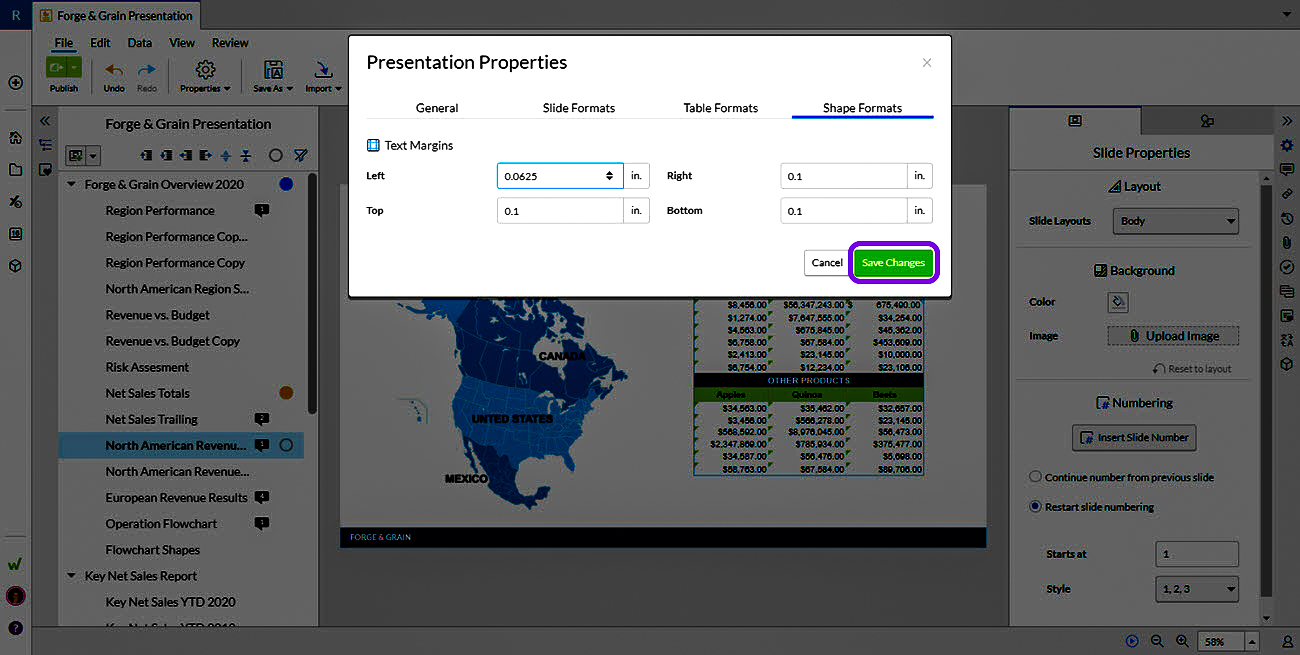Switch to the Table Formats tab

pyautogui.click(x=720, y=108)
